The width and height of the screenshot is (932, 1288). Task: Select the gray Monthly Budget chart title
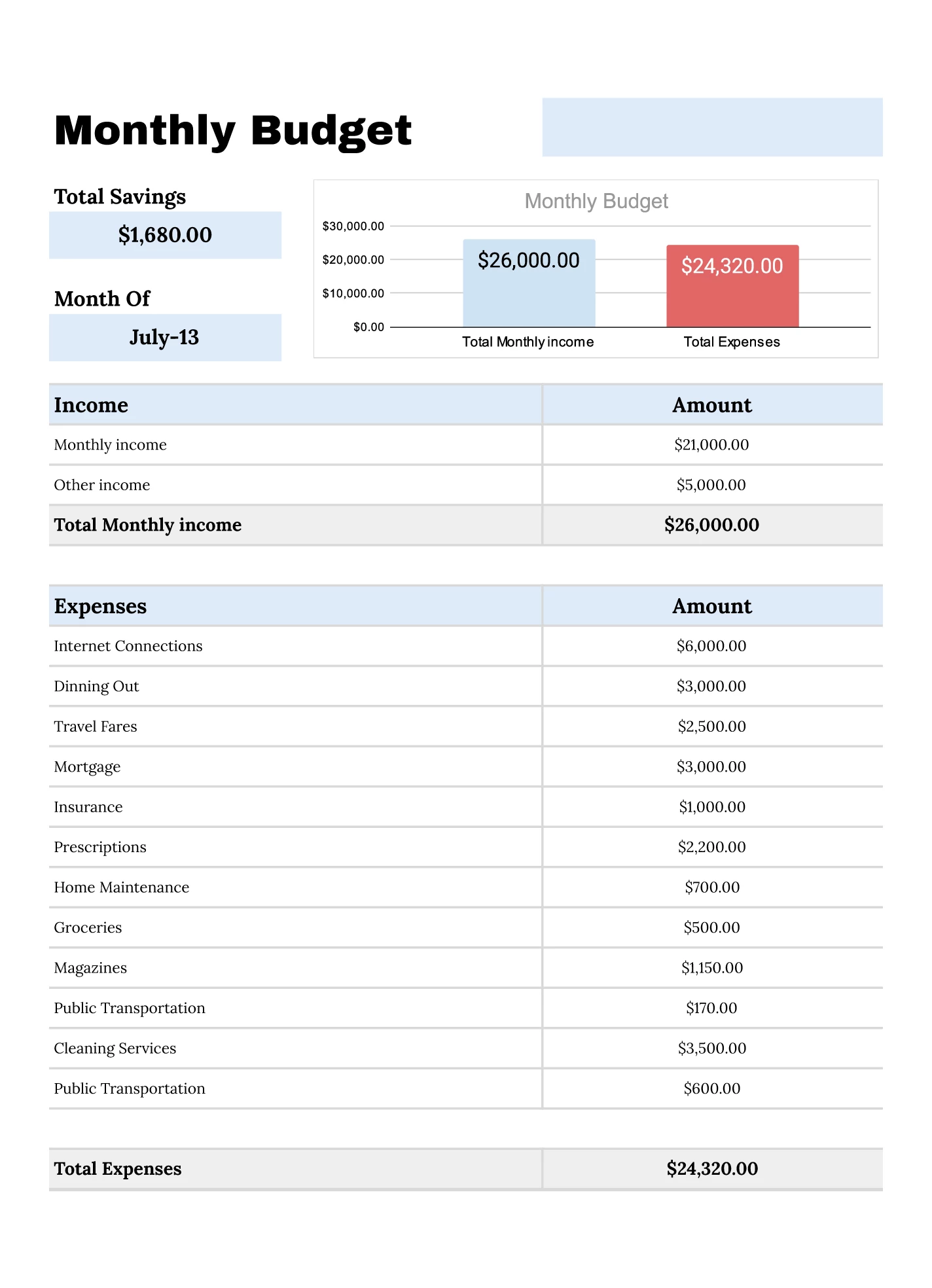click(x=596, y=201)
